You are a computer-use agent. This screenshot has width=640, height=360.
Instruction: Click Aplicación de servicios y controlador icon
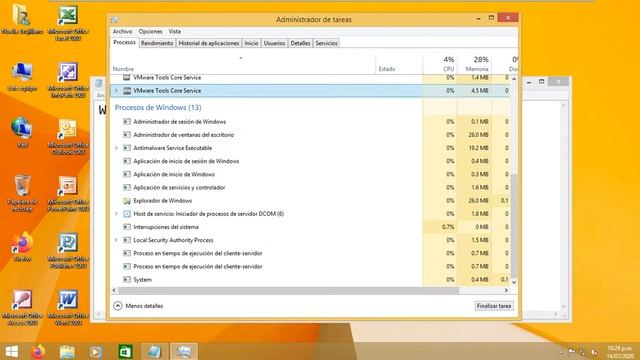pos(127,187)
